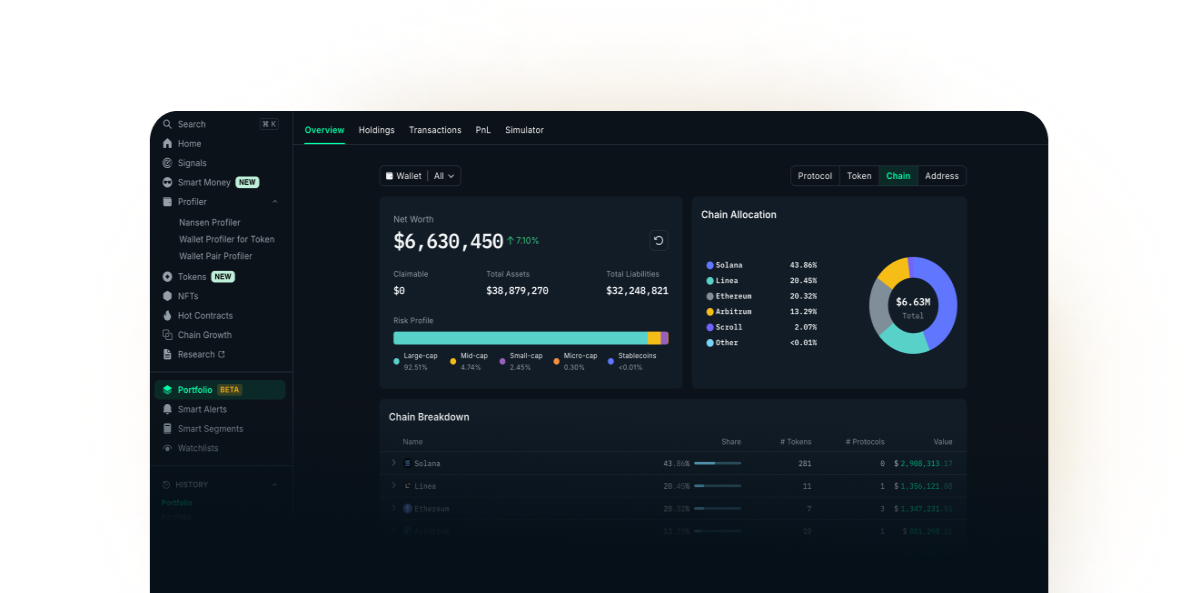Click the Smart Alerts bell icon
1200x593 pixels.
click(167, 409)
